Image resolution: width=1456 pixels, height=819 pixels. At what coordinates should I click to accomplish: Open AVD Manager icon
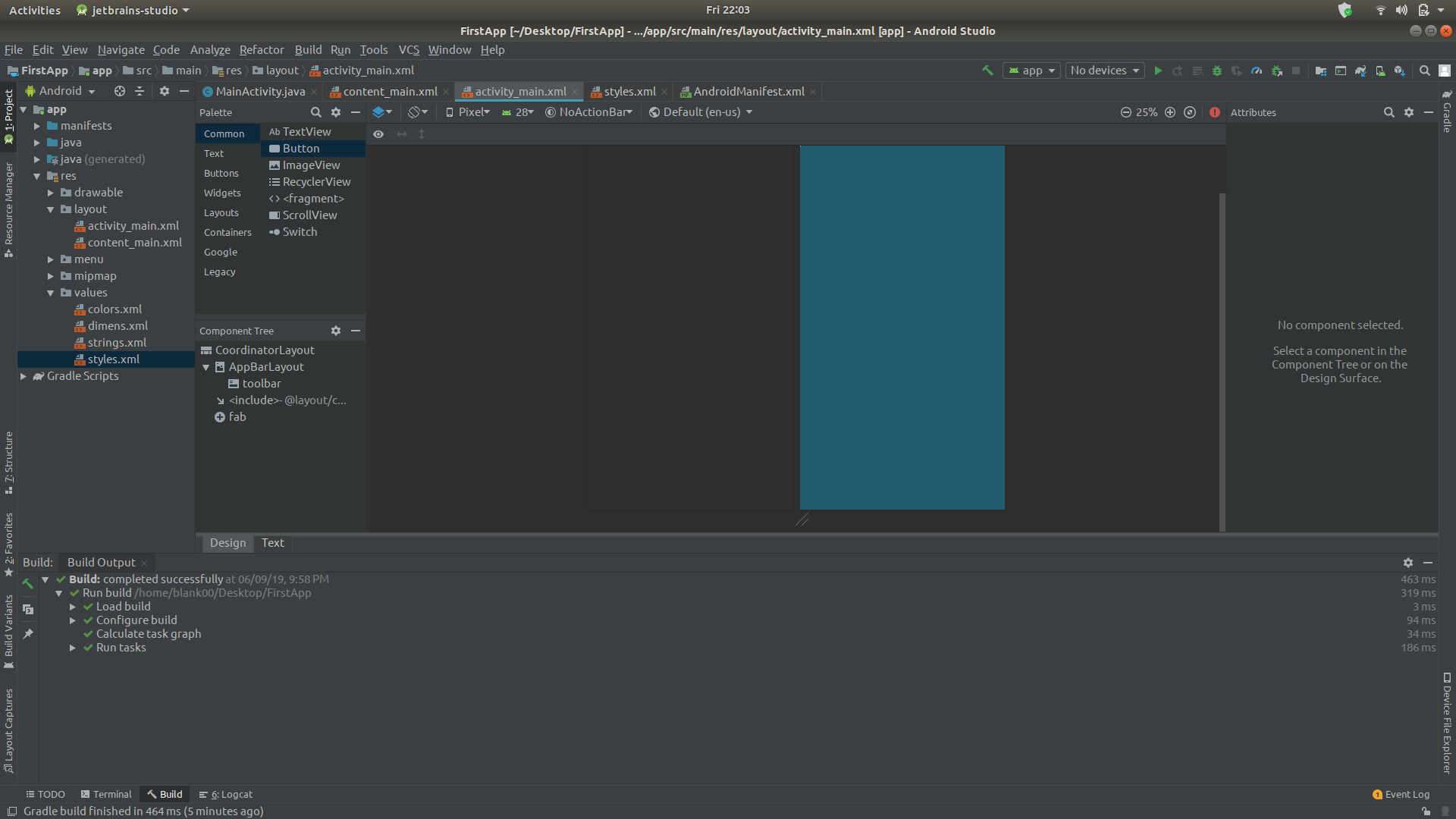1380,71
